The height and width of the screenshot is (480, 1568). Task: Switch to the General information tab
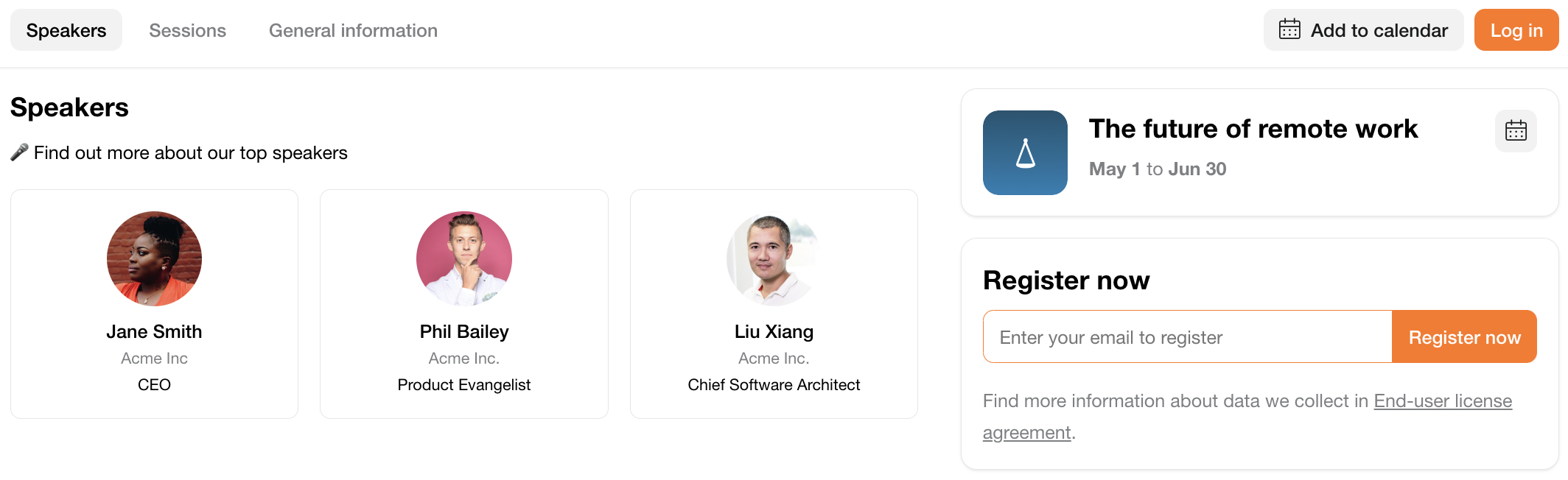coord(353,30)
